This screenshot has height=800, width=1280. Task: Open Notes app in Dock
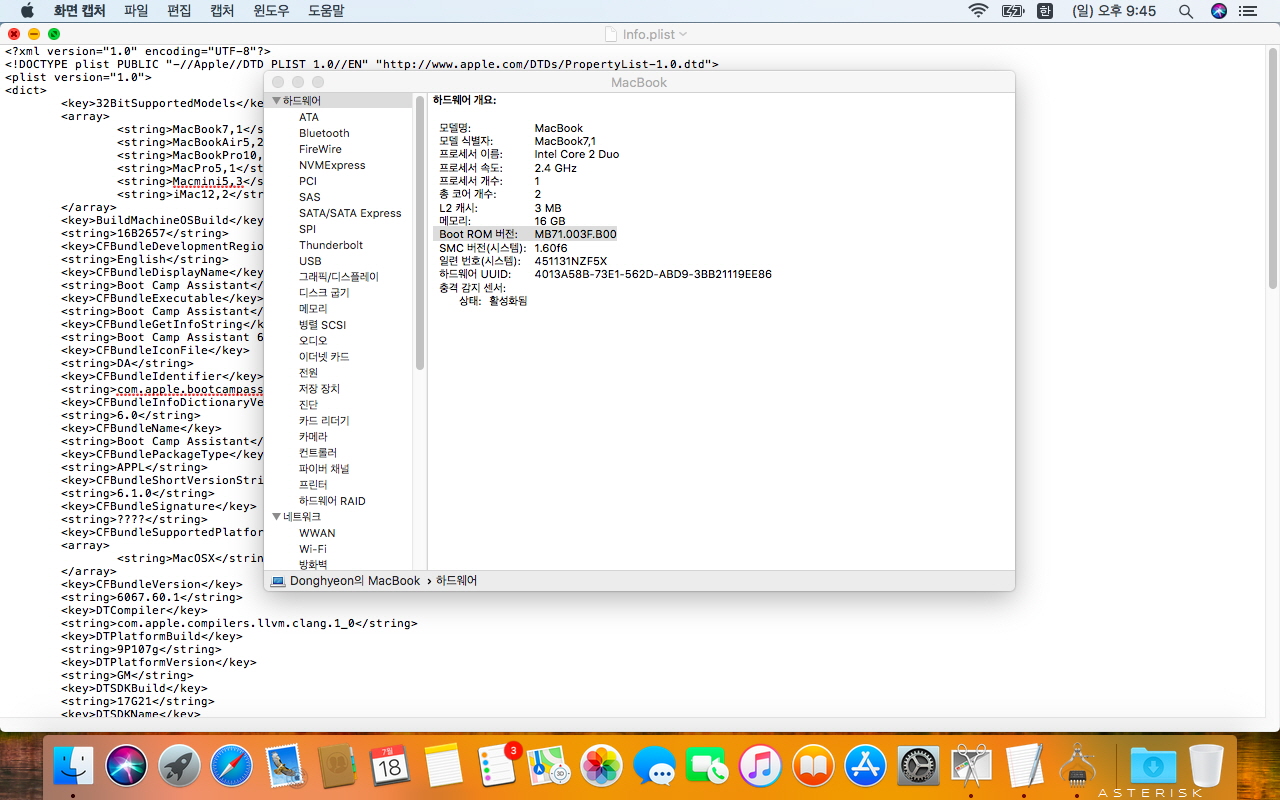click(444, 767)
